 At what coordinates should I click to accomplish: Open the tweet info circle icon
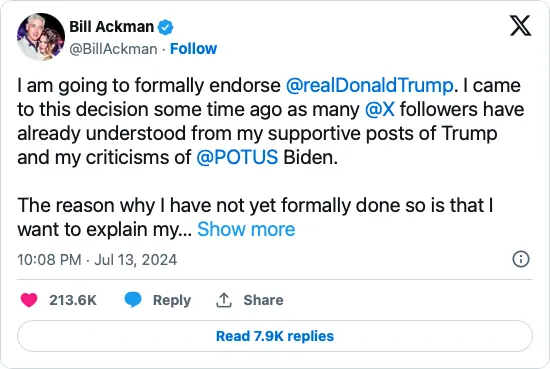[x=521, y=259]
